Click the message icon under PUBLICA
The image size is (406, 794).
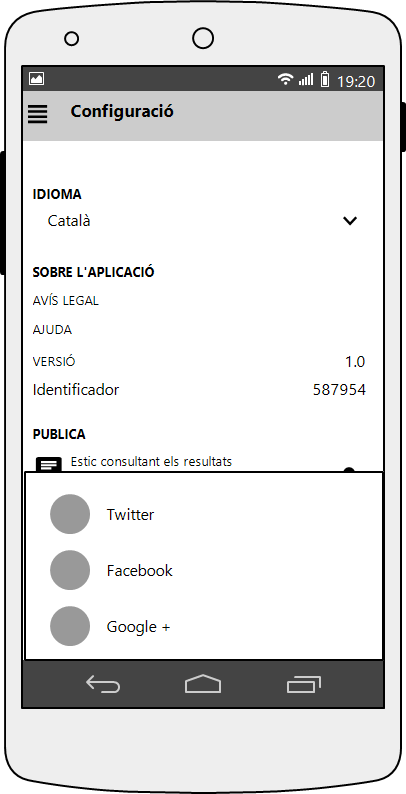(49, 464)
